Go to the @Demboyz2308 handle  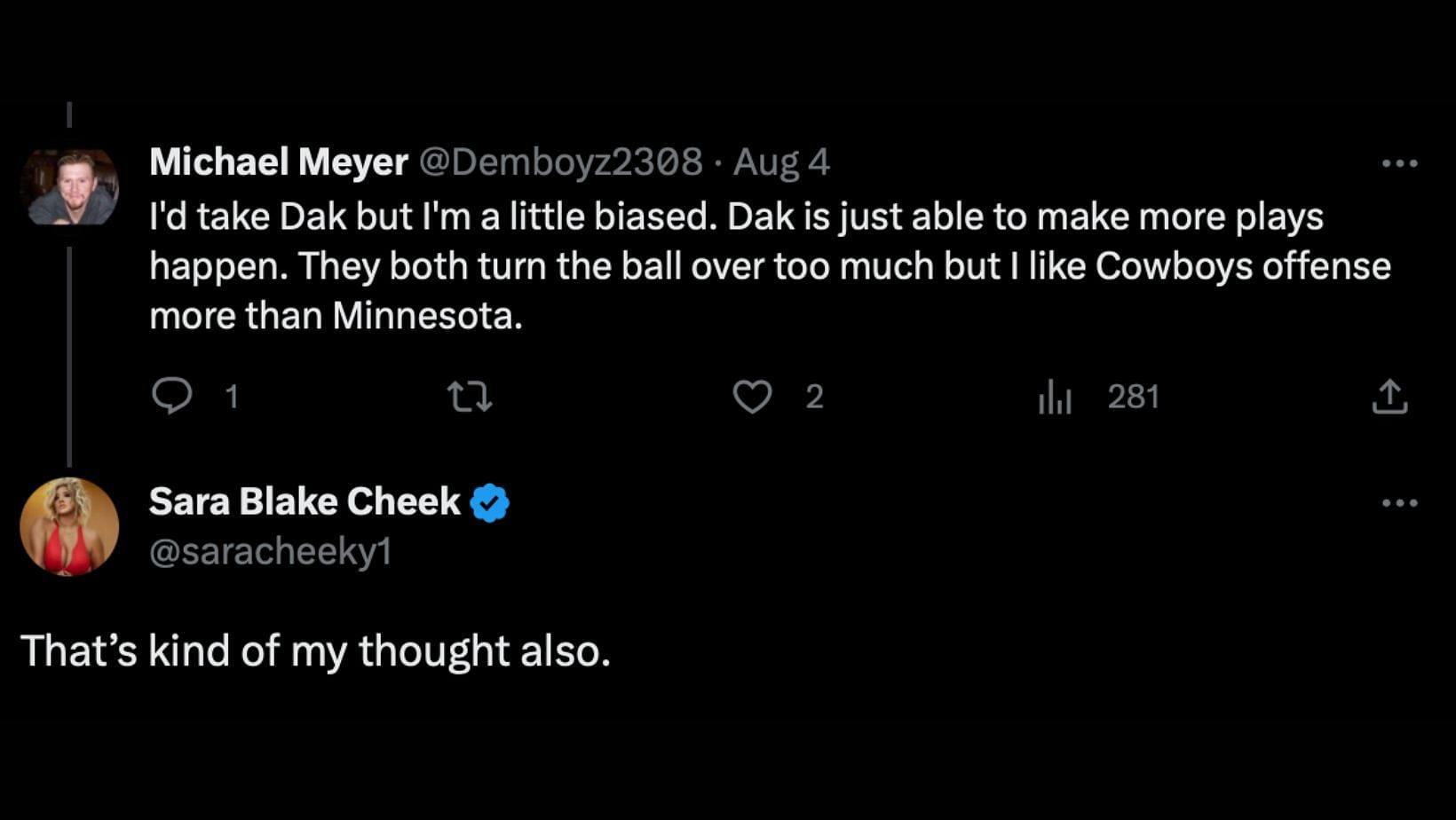tap(560, 162)
